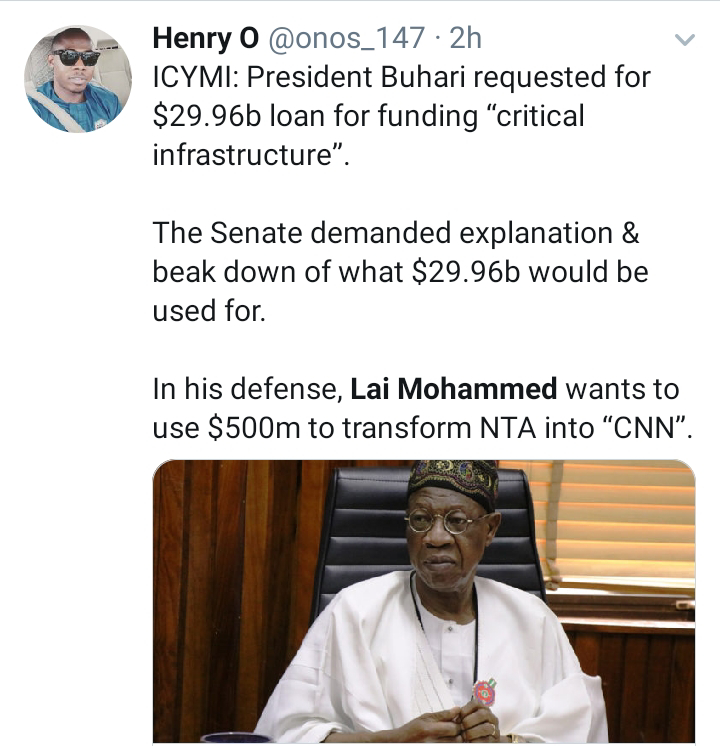Open Henry O's round profile avatar
Image resolution: width=720 pixels, height=746 pixels.
click(x=78, y=79)
